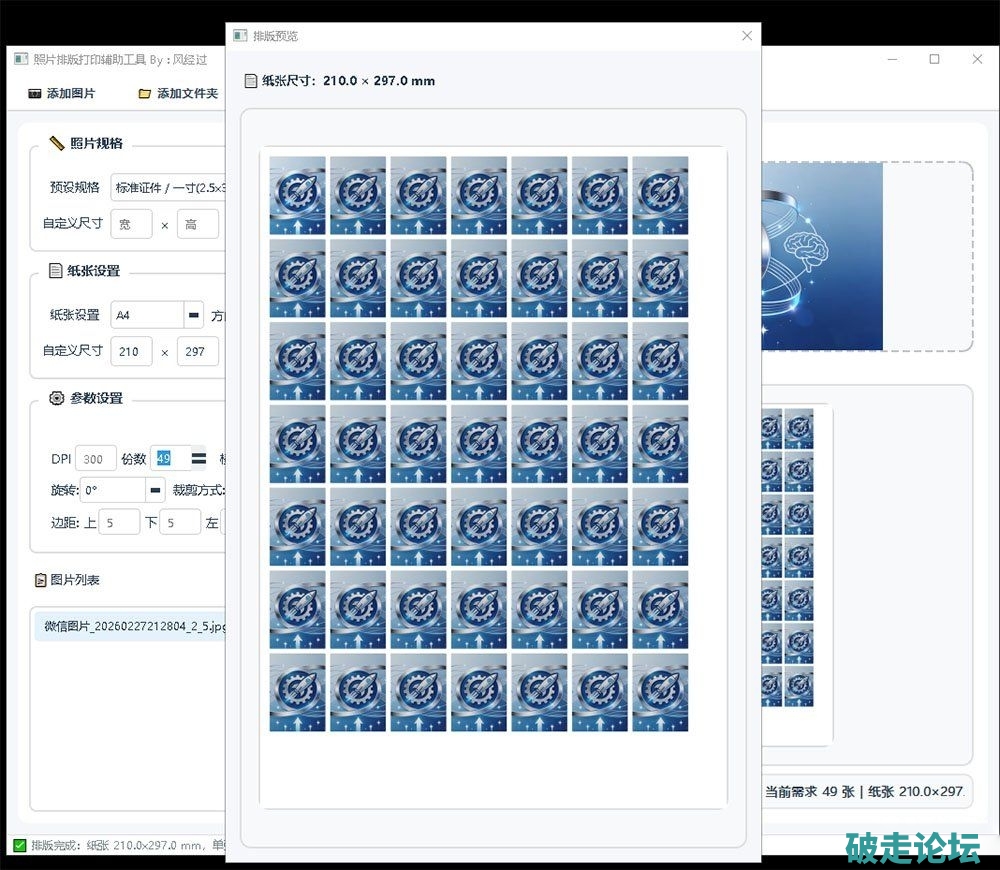Viewport: 1000px width, 870px height.
Task: Open the 预设规格 preset size dropdown
Action: 168,187
